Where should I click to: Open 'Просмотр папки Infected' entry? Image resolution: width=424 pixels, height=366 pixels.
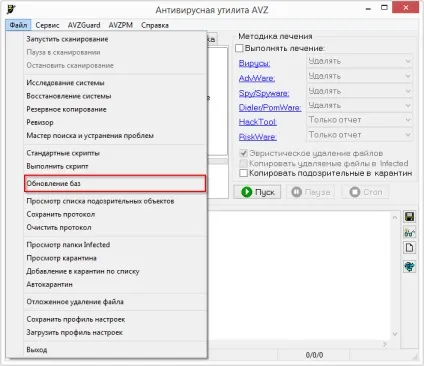115,245
